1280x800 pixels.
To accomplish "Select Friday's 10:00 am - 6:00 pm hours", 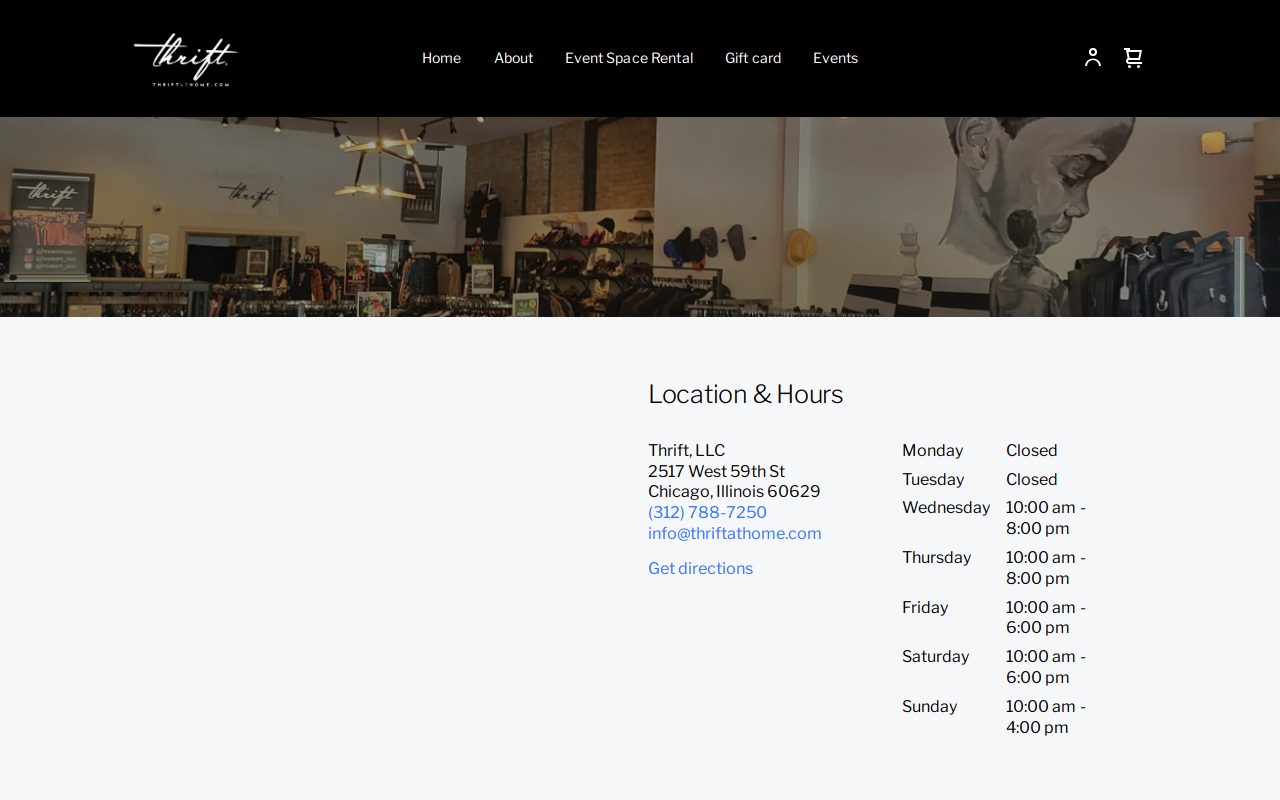I will 1046,618.
